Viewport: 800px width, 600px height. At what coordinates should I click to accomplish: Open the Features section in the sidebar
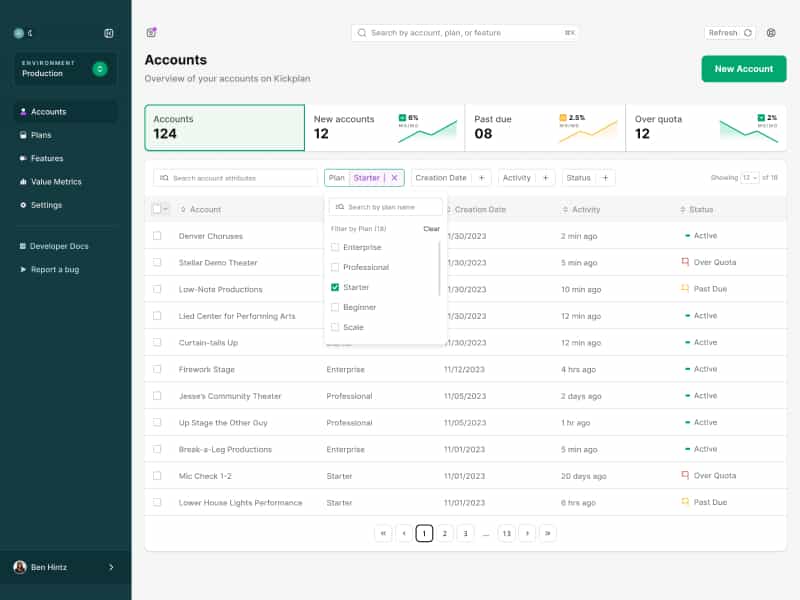[x=44, y=156]
